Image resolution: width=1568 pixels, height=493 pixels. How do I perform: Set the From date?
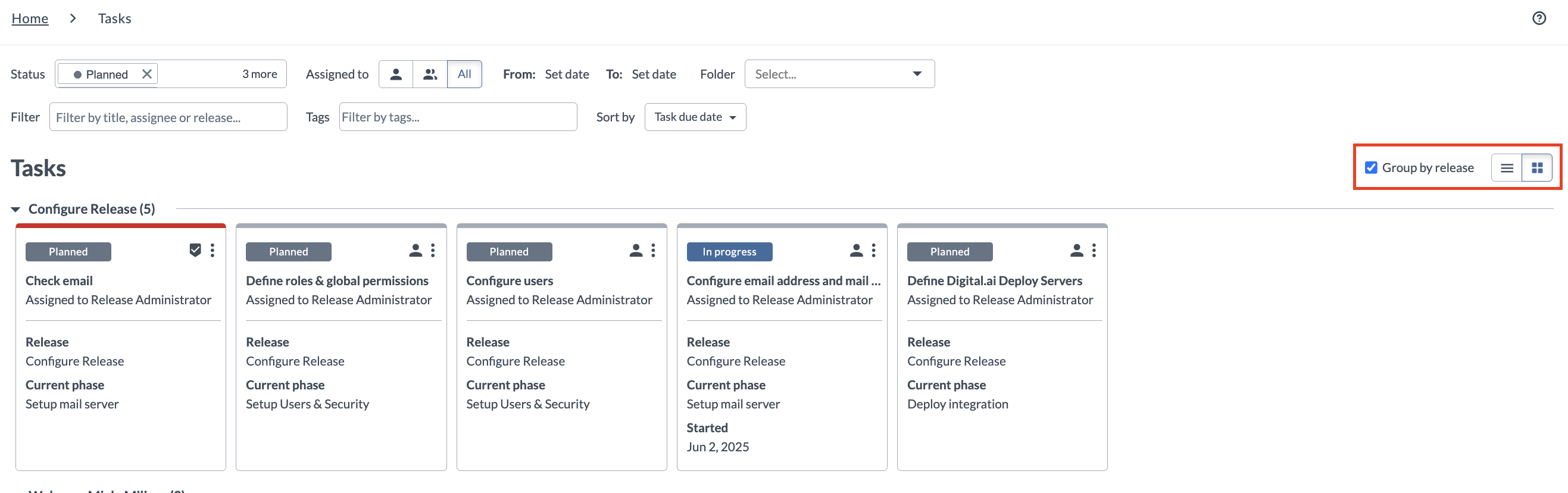coord(567,74)
